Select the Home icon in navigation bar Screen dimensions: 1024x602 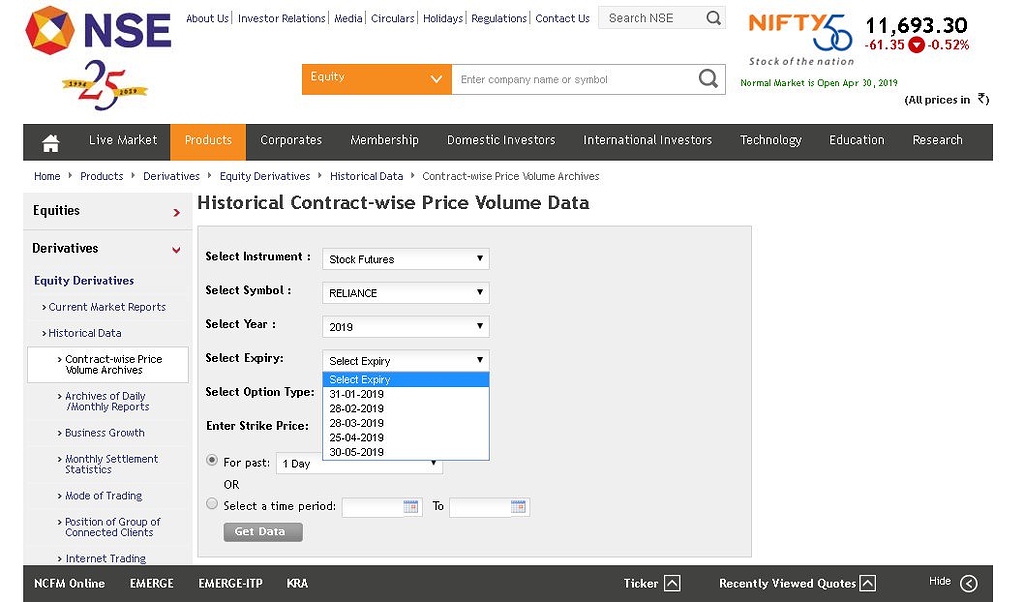[49, 141]
